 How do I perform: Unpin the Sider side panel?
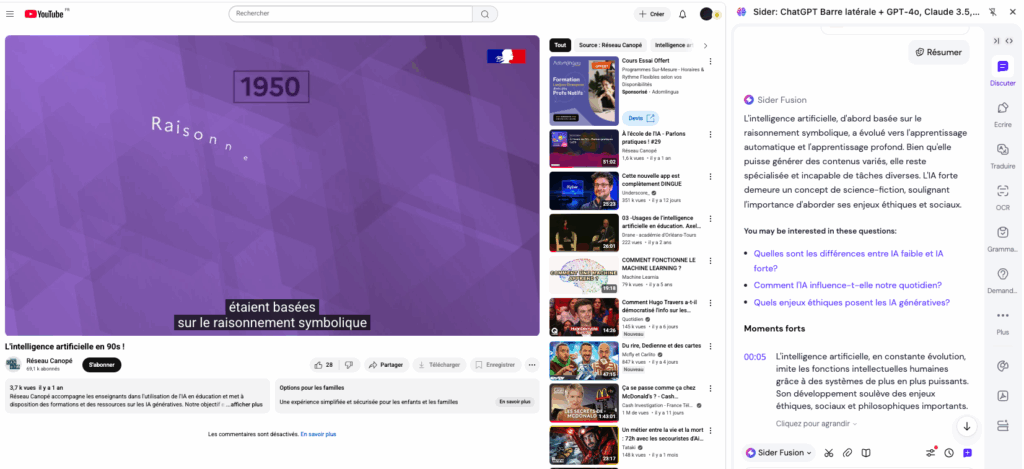(992, 11)
